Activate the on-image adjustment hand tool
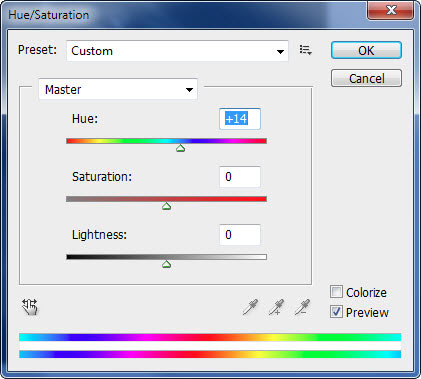Screen dimensions: 421x379 tap(30, 307)
